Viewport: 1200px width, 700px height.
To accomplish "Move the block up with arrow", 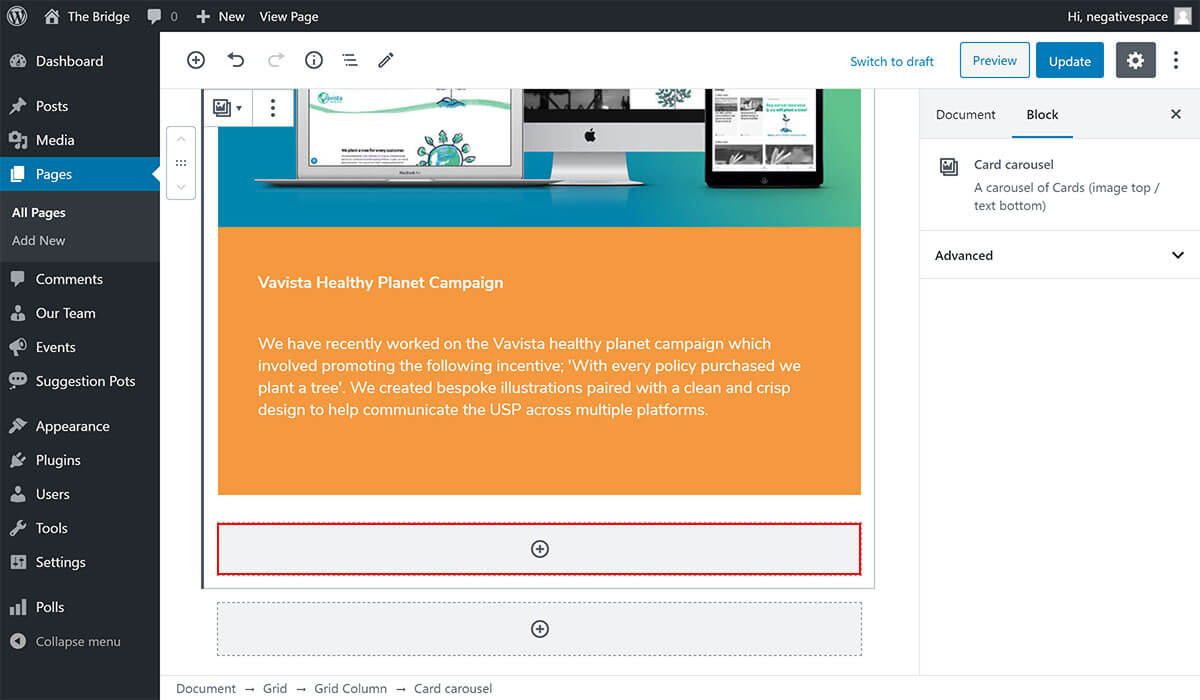I will [x=181, y=139].
